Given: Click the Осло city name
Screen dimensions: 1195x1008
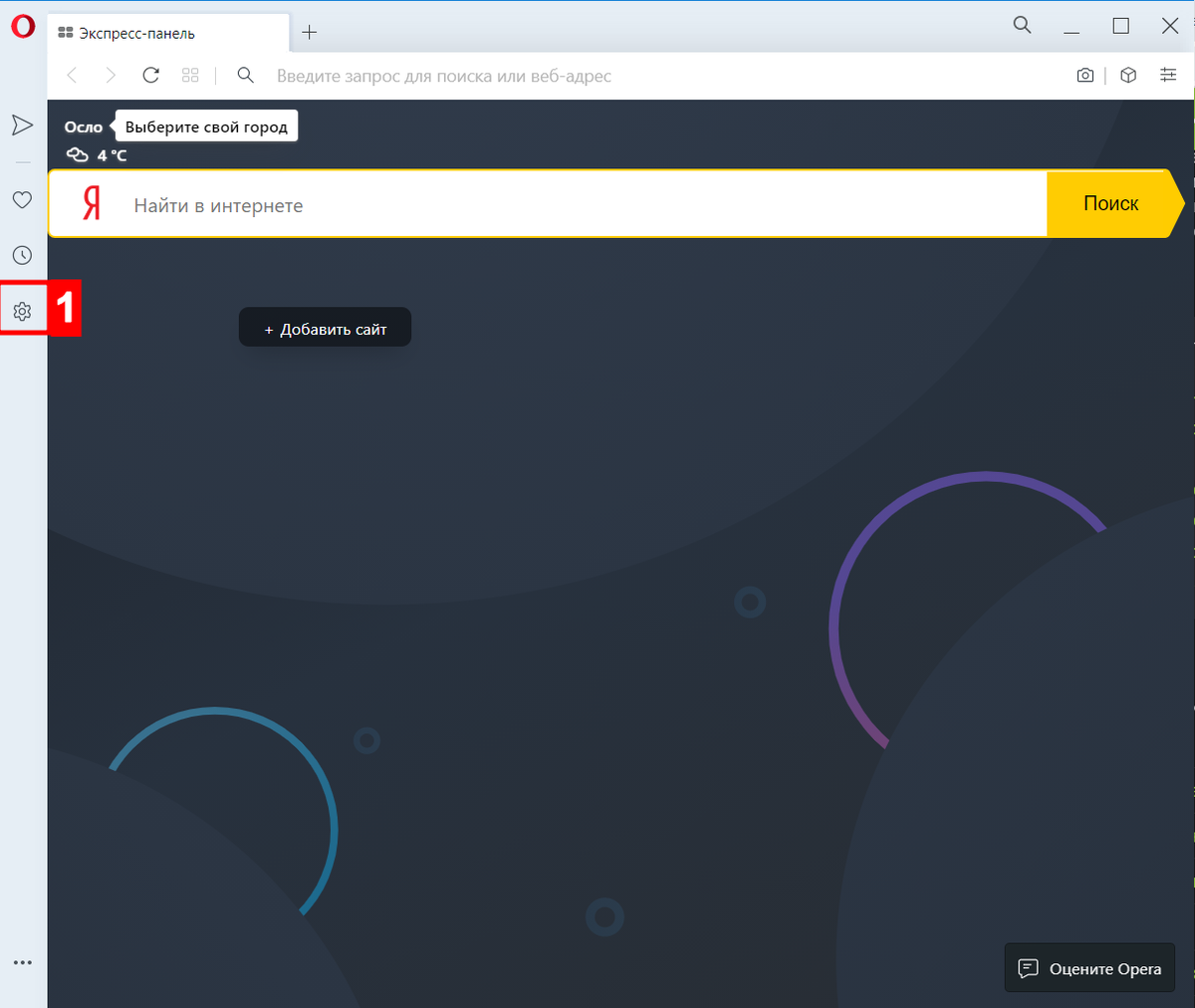Looking at the screenshot, I should [84, 127].
